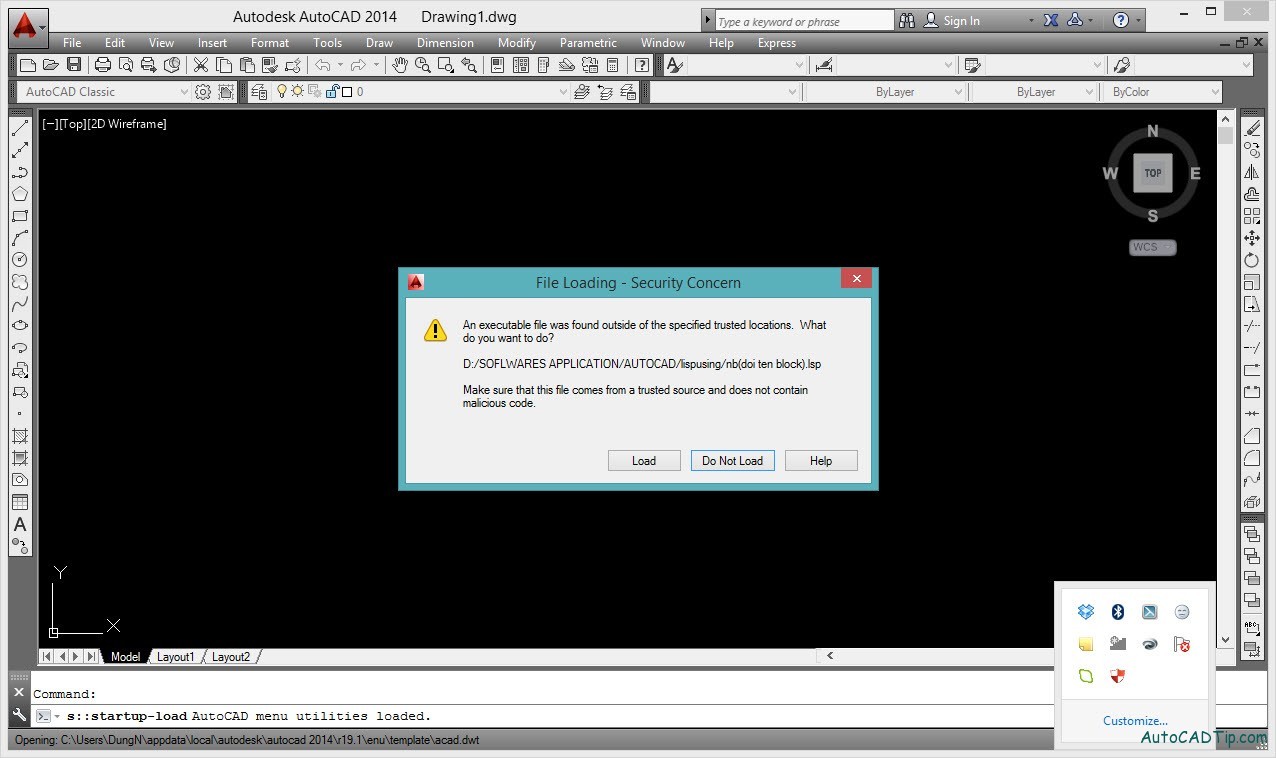The image size is (1276, 758).
Task: Open the Express menu
Action: pyautogui.click(x=777, y=43)
